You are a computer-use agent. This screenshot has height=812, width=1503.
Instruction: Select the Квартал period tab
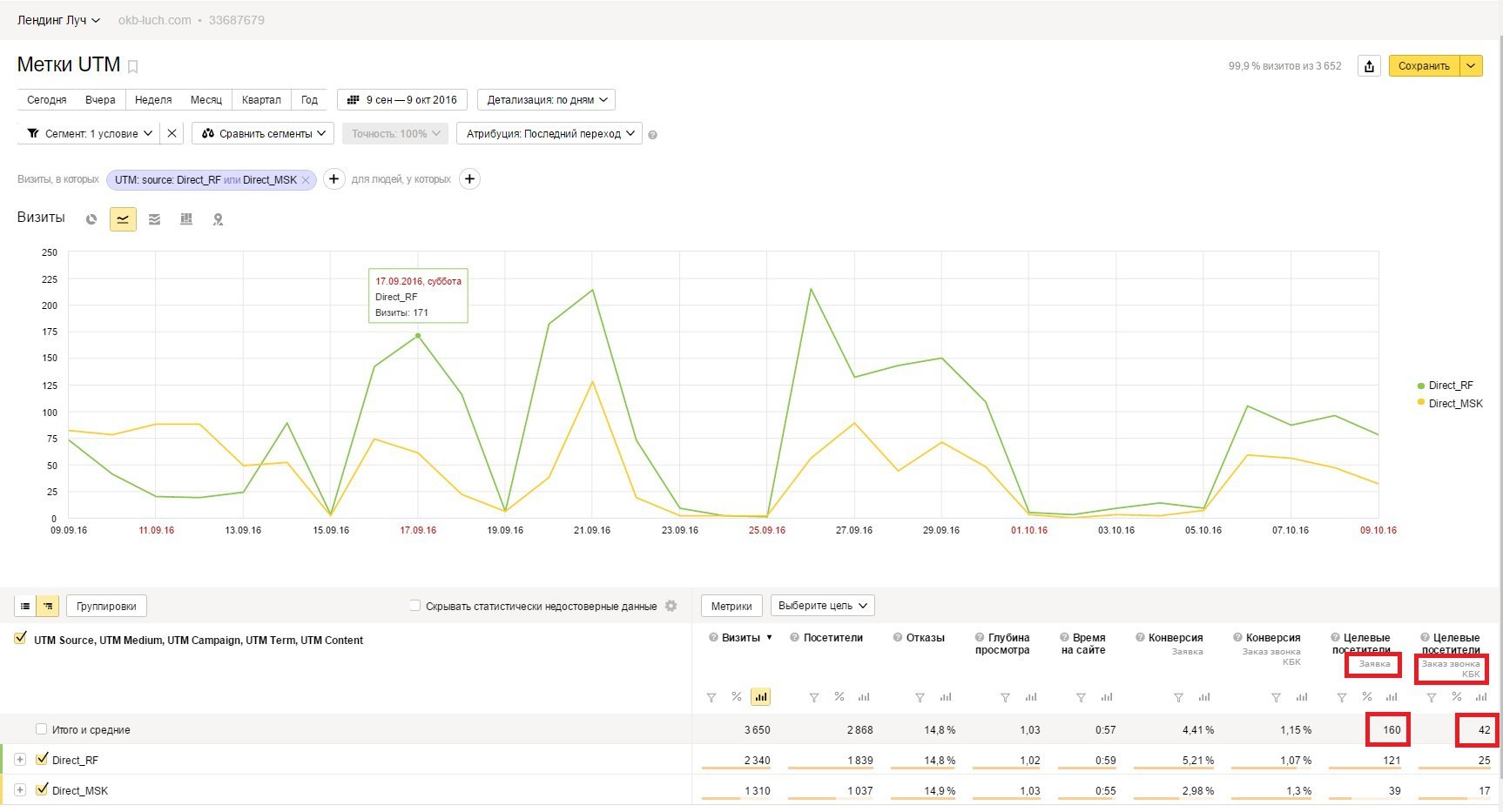click(x=261, y=100)
